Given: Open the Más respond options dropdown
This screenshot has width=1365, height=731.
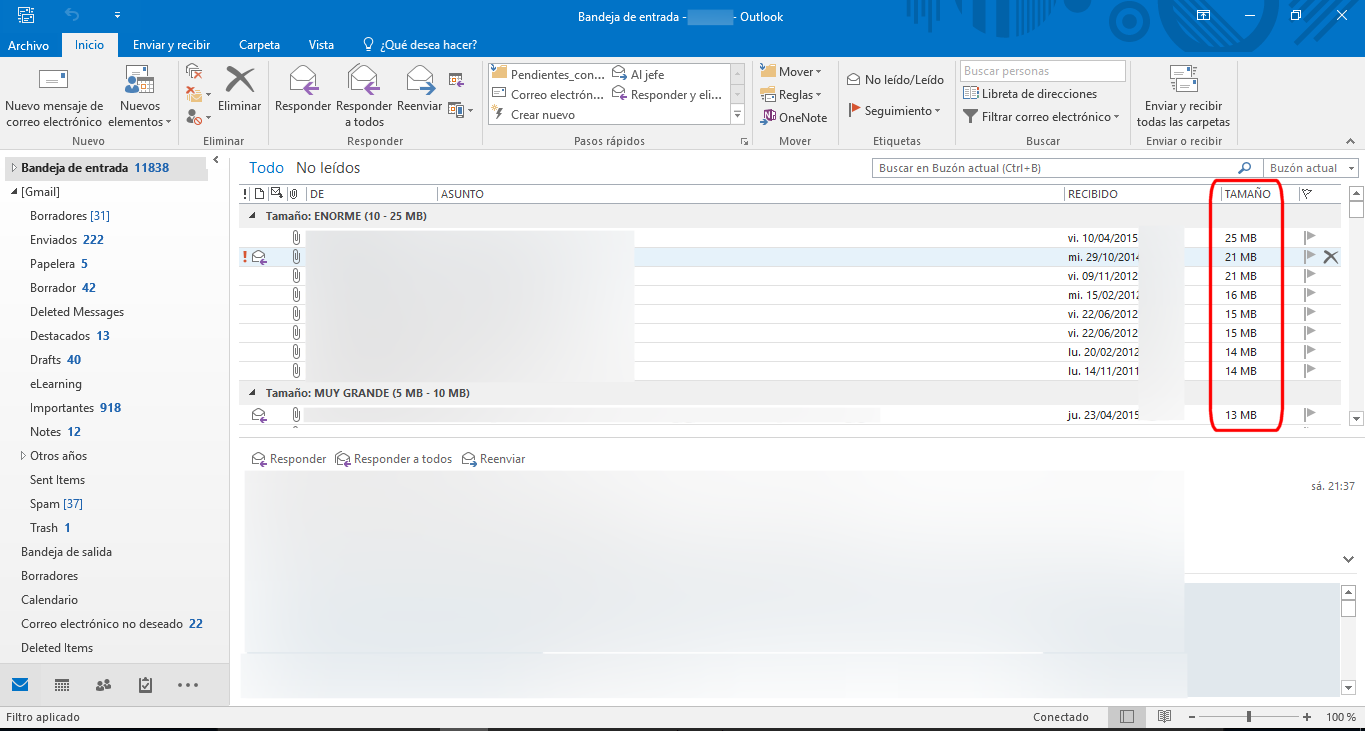Looking at the screenshot, I should coord(460,109).
